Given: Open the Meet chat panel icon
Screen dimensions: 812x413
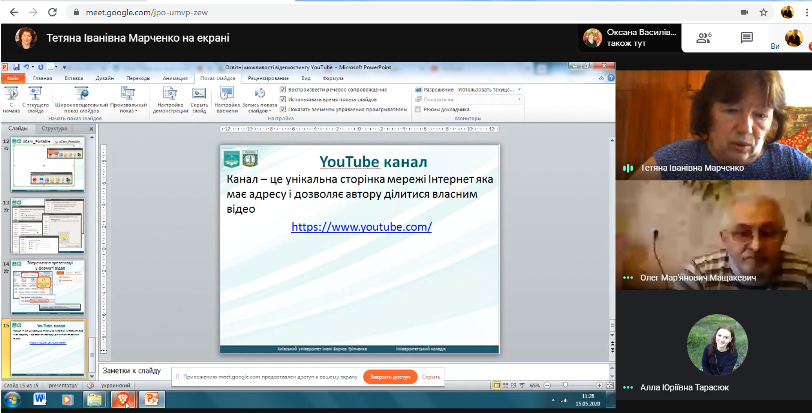Looking at the screenshot, I should (746, 38).
